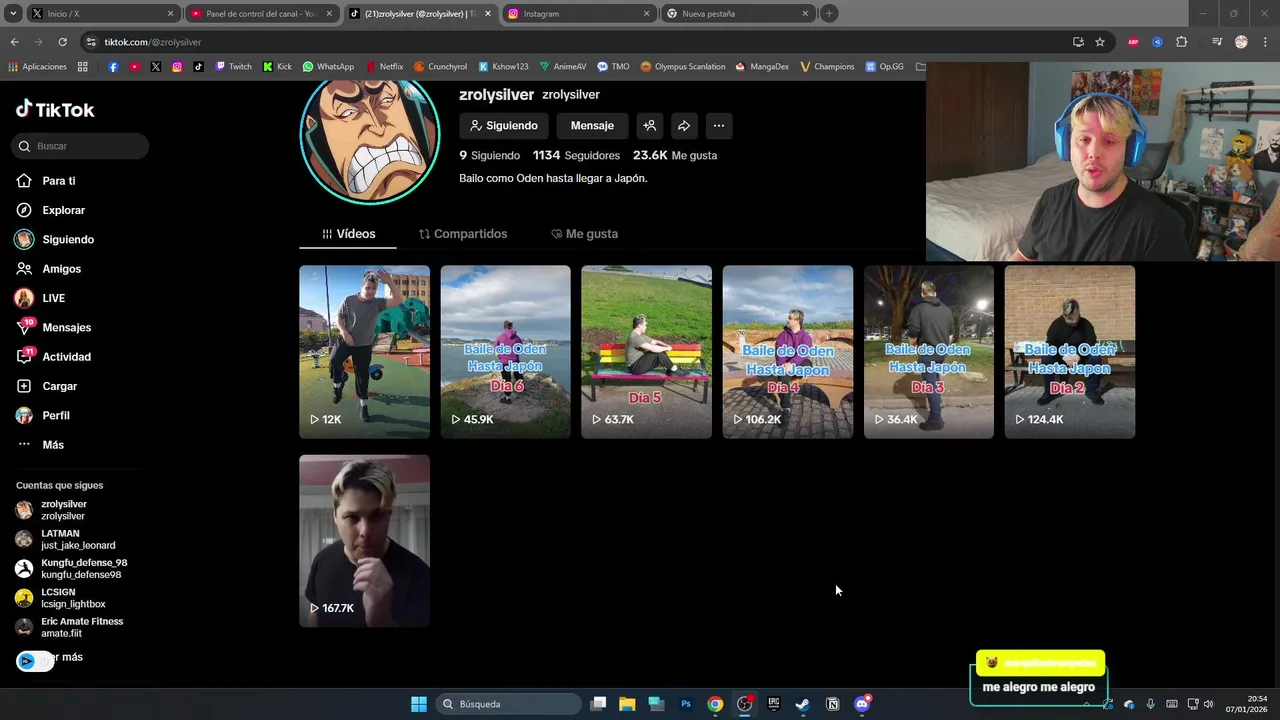Click the taskbar Búsqueda search box
Image resolution: width=1280 pixels, height=720 pixels.
tap(509, 704)
